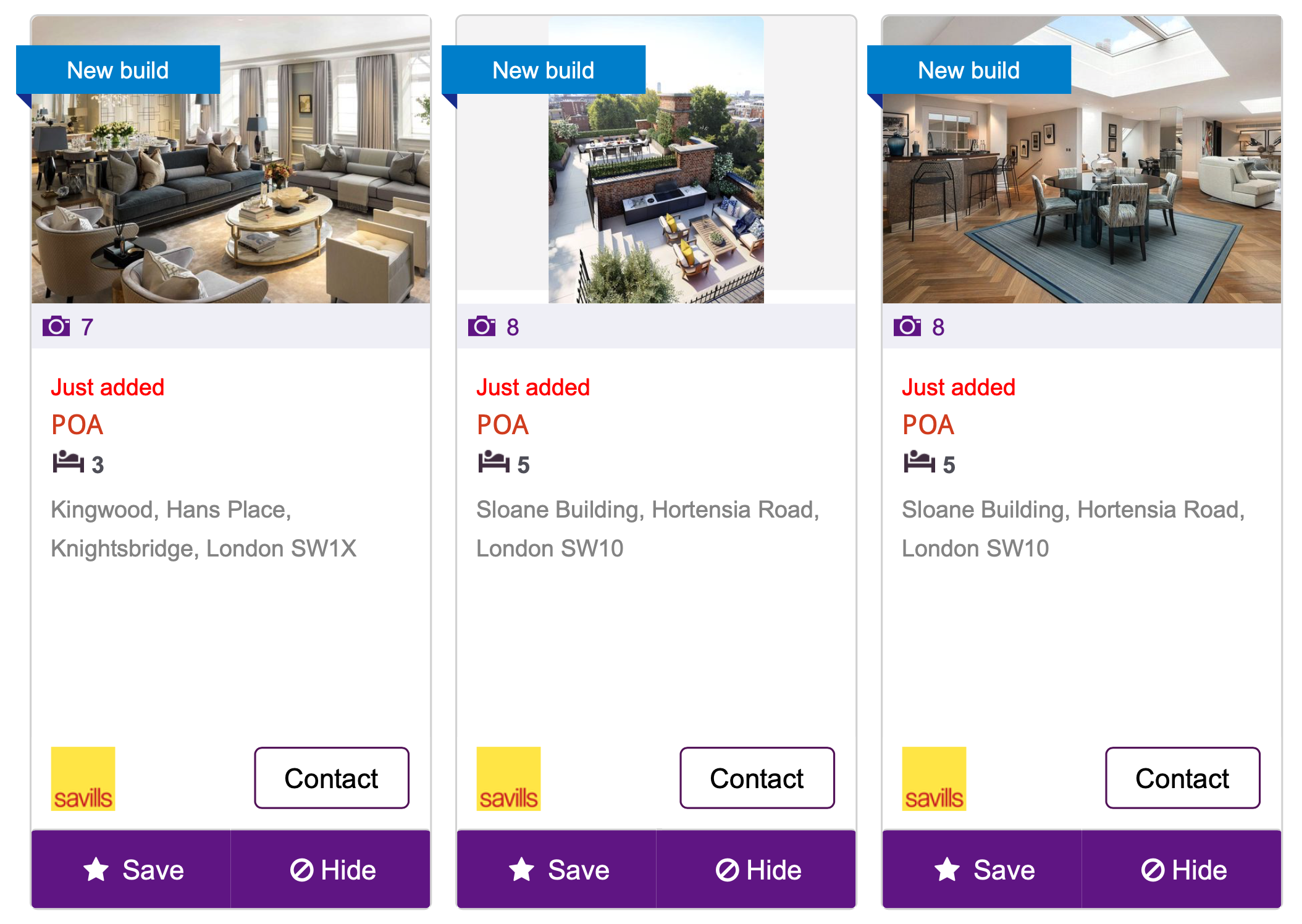
Task: Save the rightmost Sloane Building listing
Action: (983, 870)
